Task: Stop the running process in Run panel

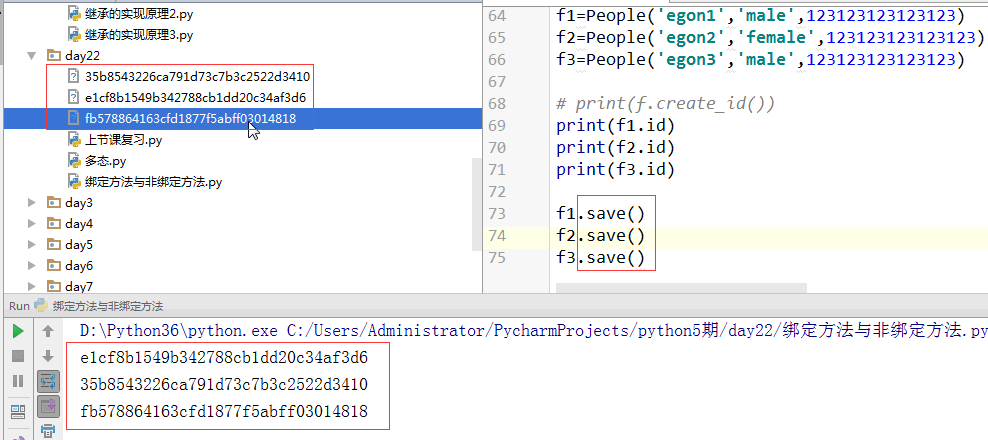Action: coord(18,356)
